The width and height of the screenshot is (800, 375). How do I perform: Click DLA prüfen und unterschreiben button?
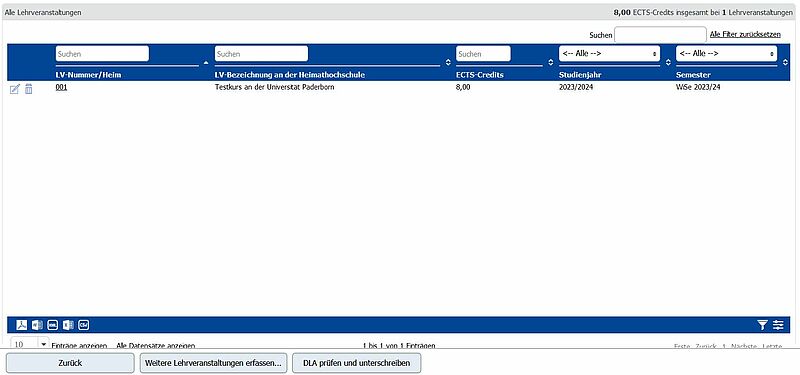[x=357, y=363]
